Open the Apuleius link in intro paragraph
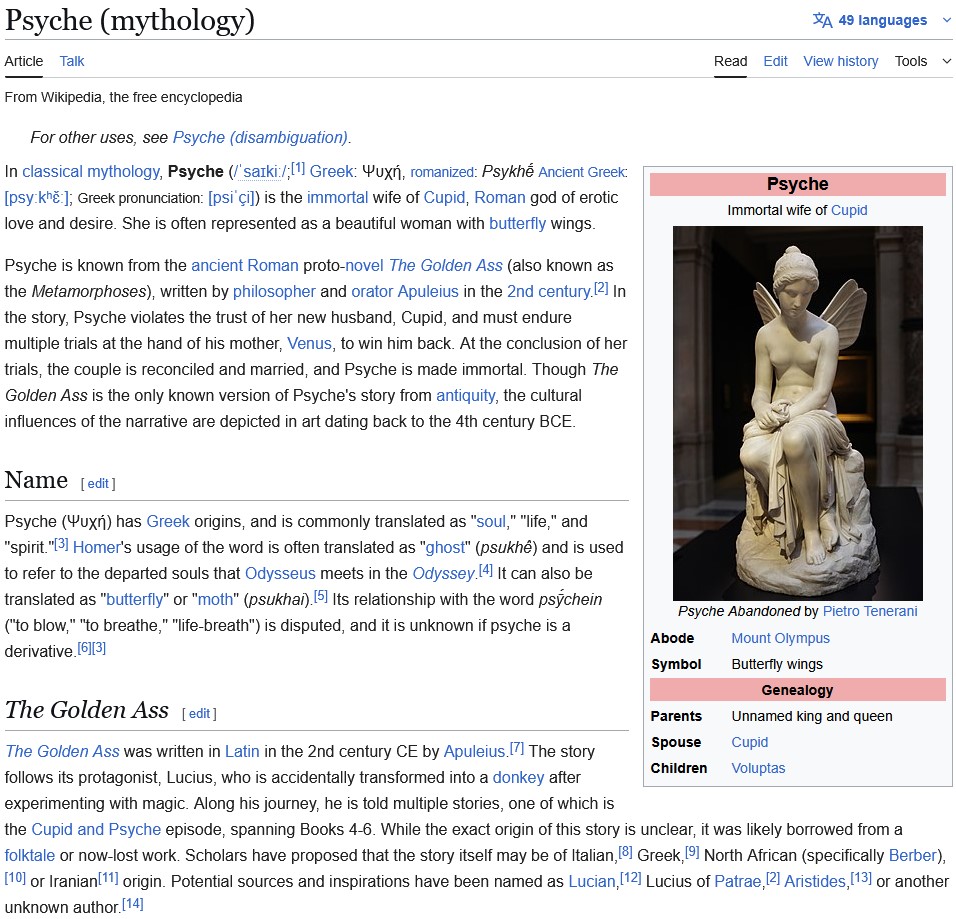 pos(427,291)
